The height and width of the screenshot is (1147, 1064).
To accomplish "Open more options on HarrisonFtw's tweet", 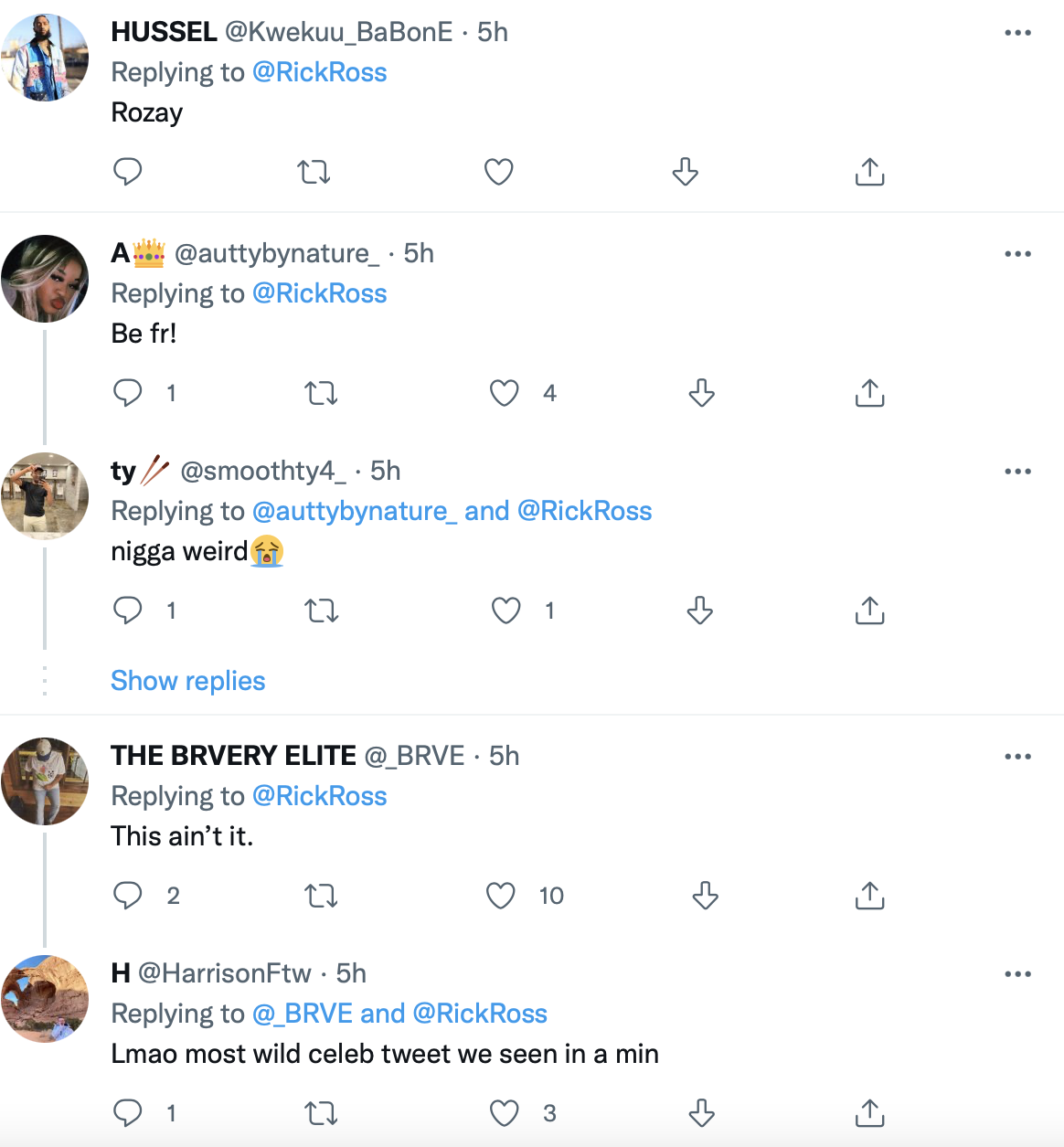I will coord(1017,974).
